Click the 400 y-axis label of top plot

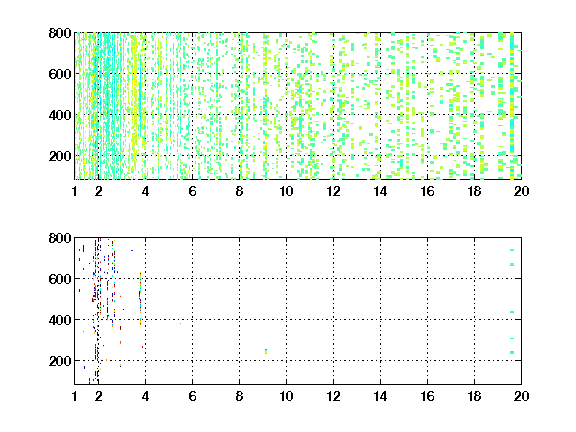60,115
